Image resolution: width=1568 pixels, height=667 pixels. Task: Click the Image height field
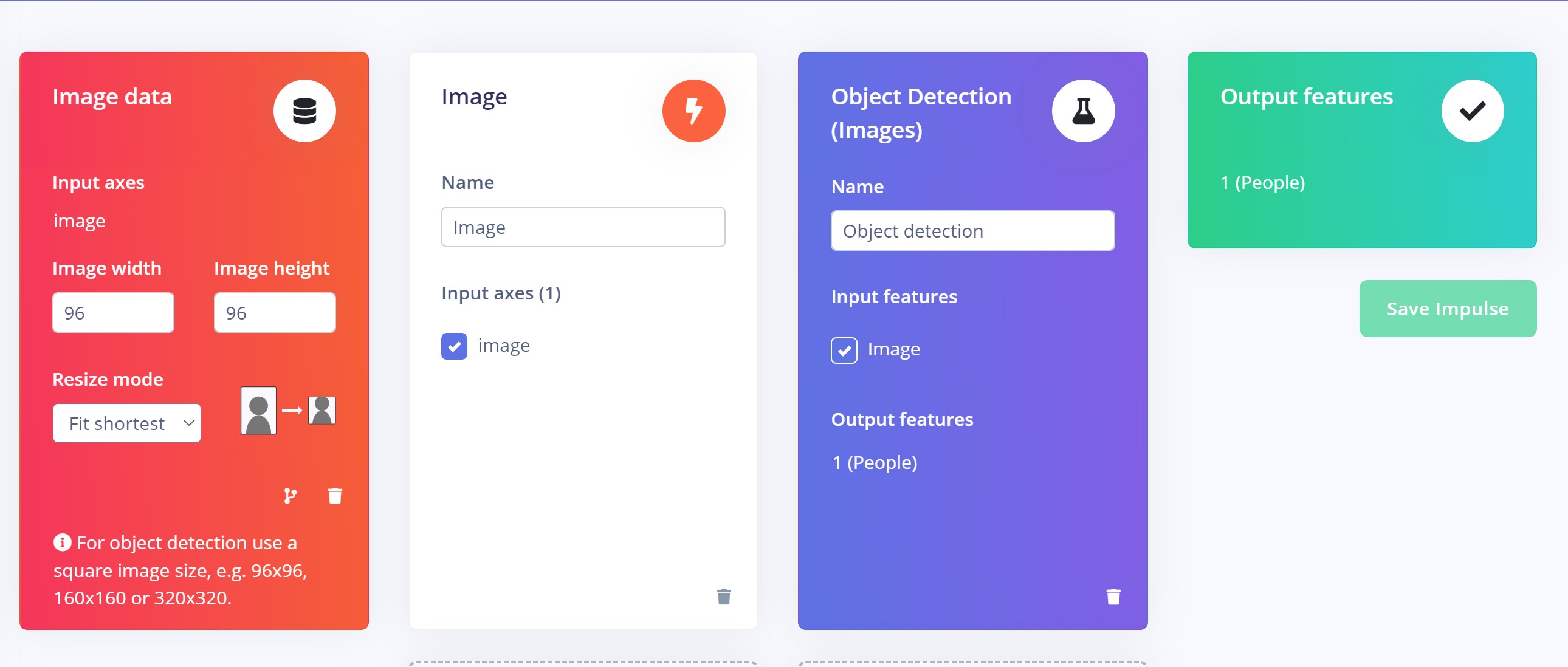click(x=275, y=313)
